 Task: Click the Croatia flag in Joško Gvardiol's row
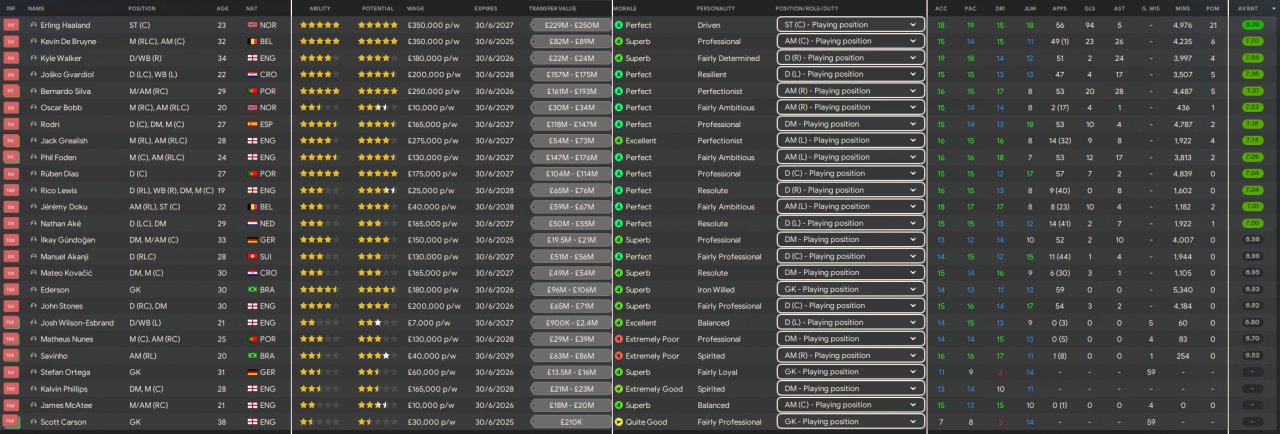tap(251, 74)
